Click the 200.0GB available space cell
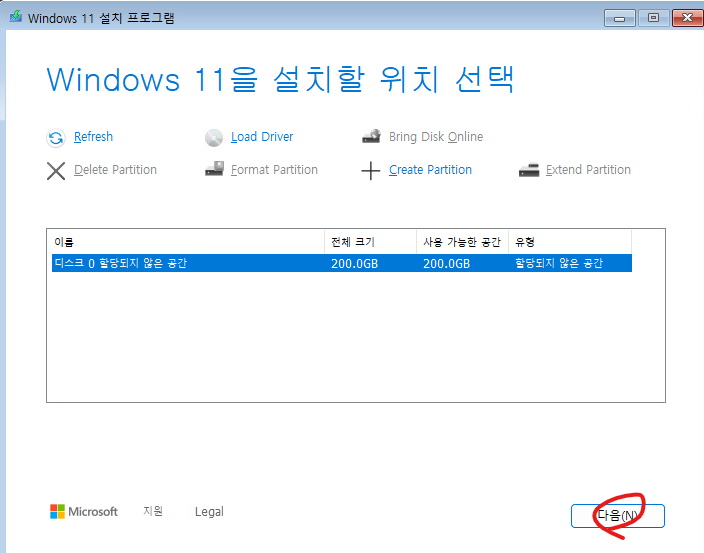This screenshot has height=553, width=704. [446, 263]
